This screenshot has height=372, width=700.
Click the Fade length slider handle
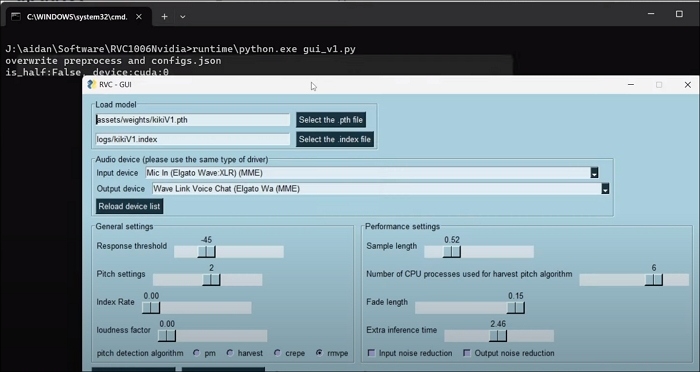point(516,308)
